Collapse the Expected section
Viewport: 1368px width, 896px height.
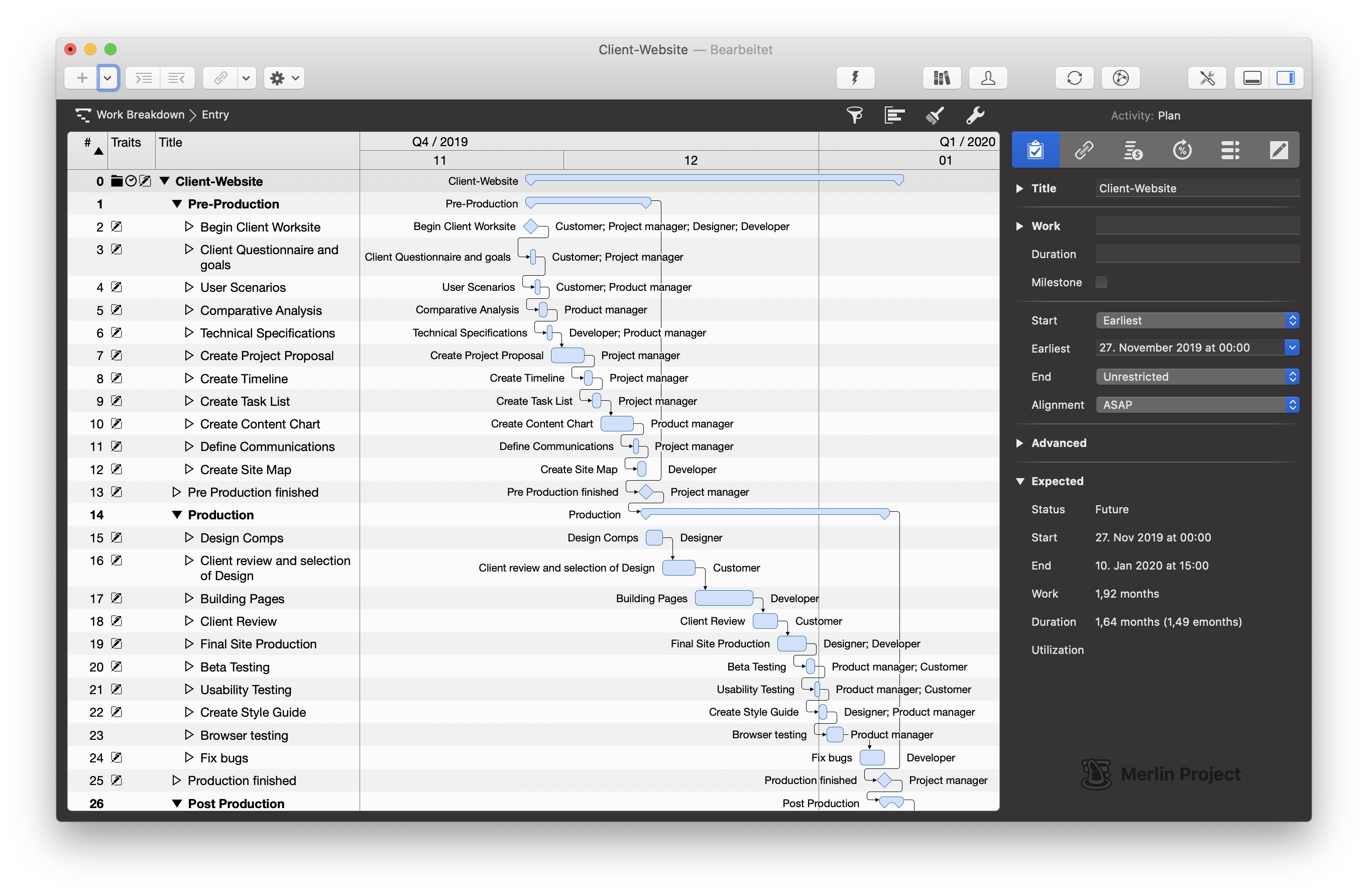[1019, 481]
